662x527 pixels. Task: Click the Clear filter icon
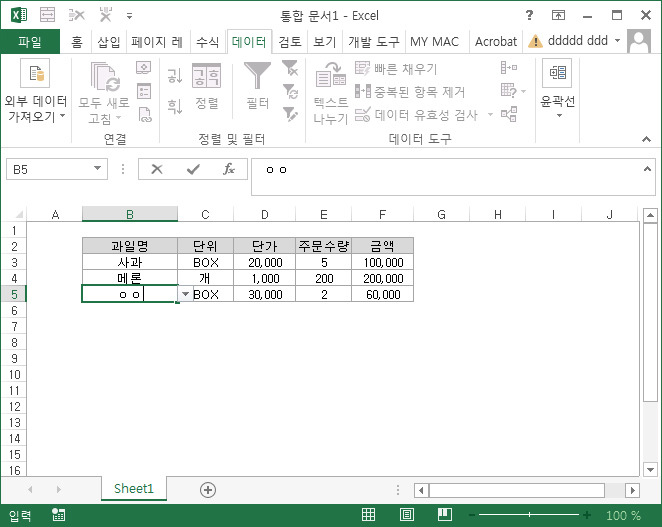pyautogui.click(x=290, y=68)
